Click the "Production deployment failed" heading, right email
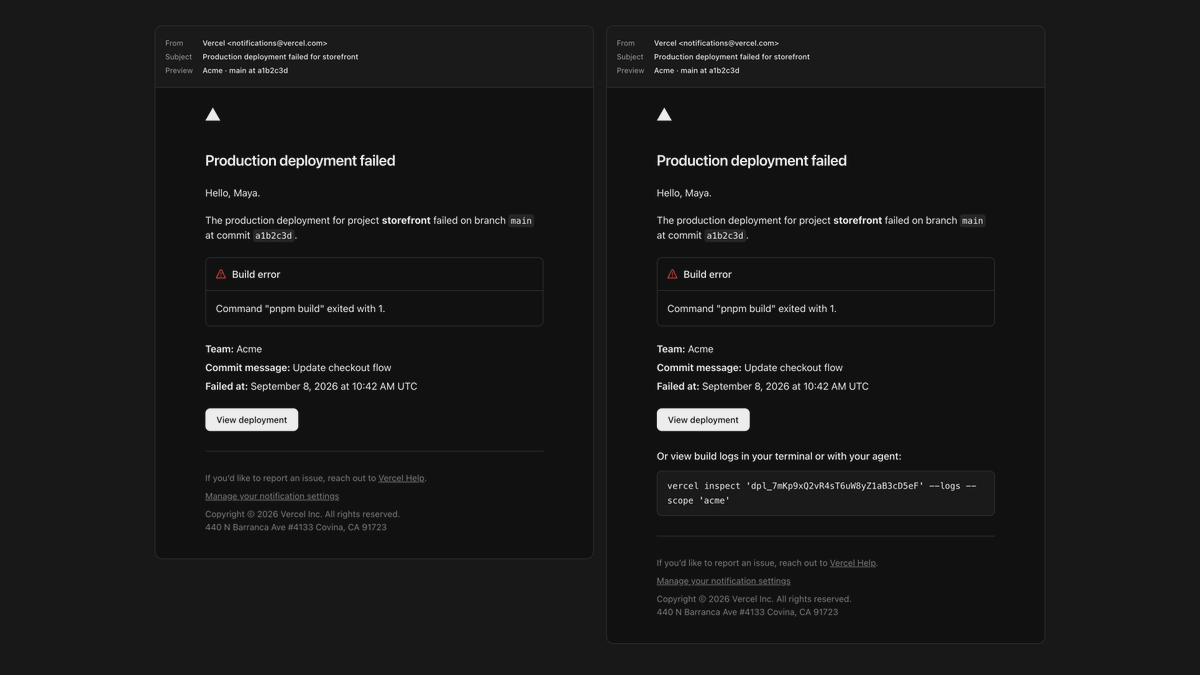 pos(752,161)
